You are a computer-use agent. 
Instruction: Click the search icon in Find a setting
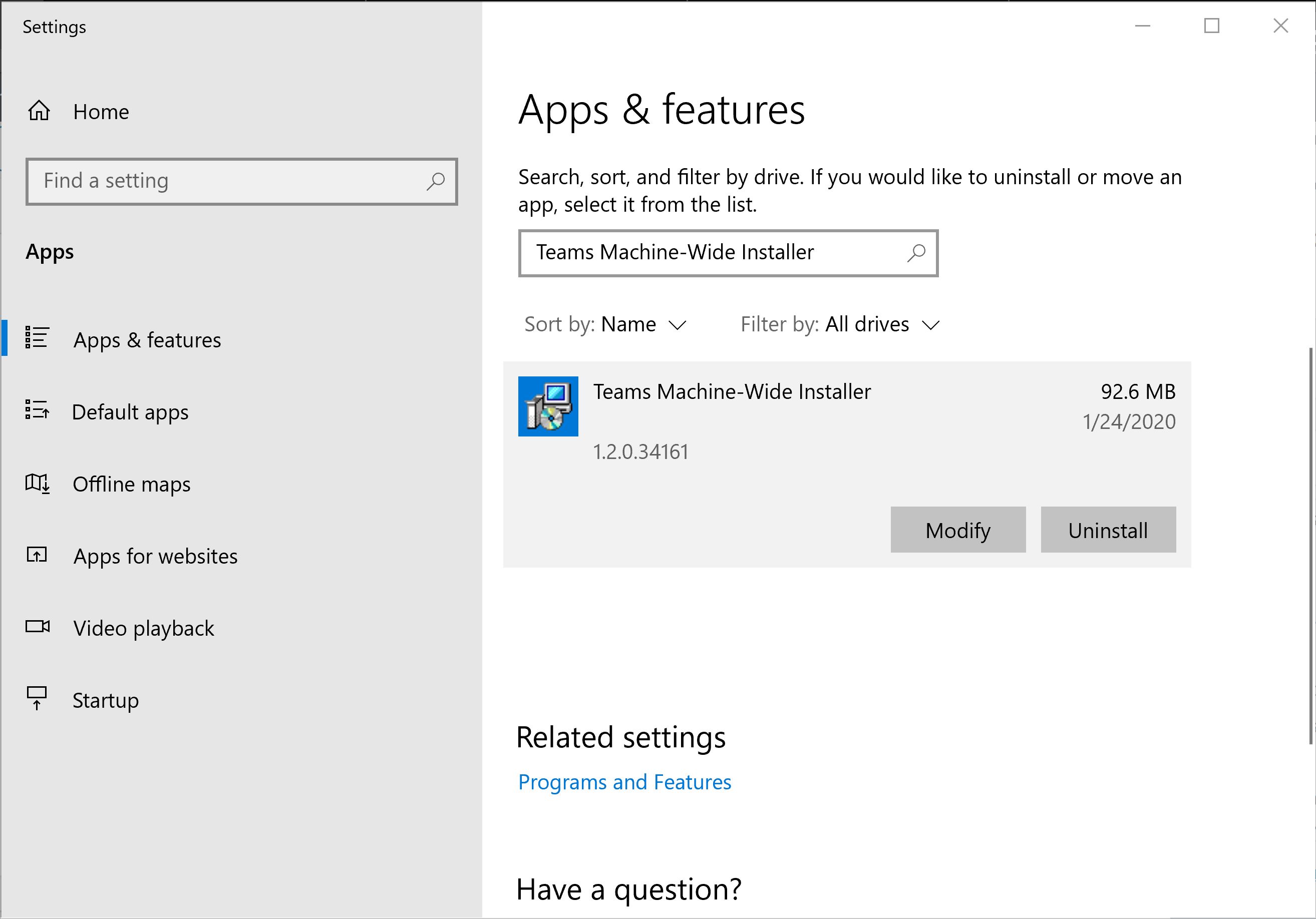436,181
